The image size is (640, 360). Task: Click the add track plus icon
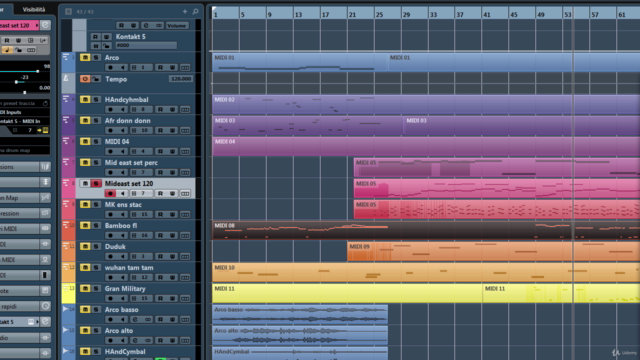coord(185,11)
